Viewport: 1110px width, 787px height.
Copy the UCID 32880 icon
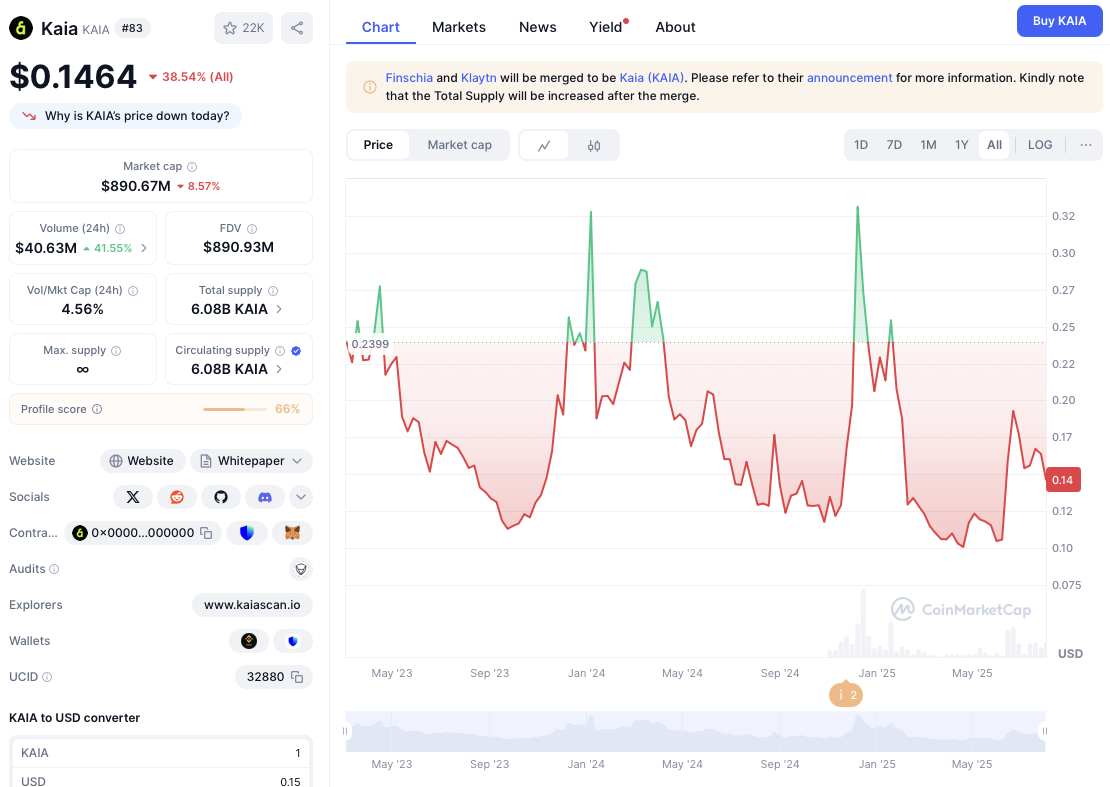coord(297,677)
